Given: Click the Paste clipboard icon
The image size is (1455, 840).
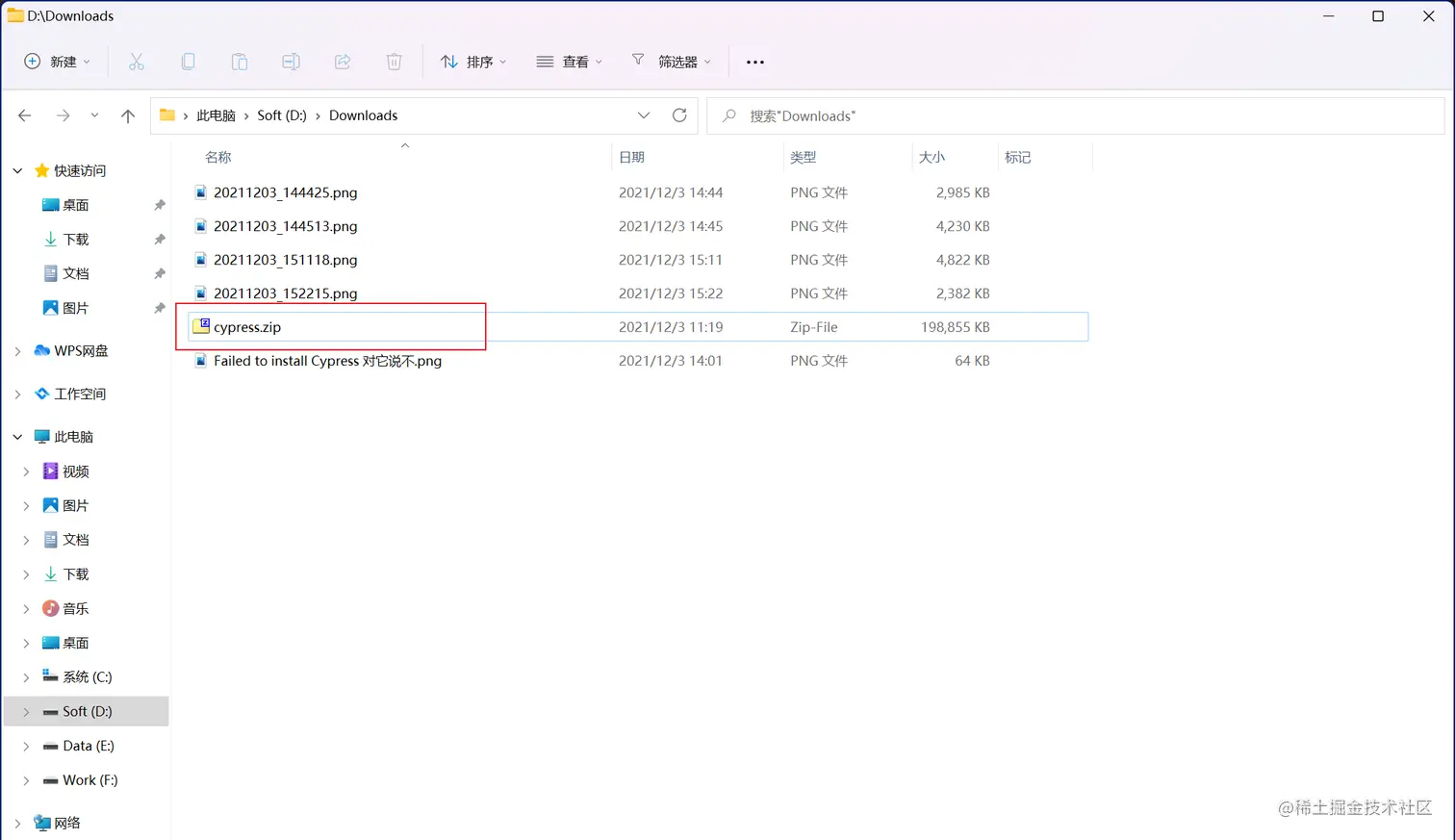Looking at the screenshot, I should [240, 62].
